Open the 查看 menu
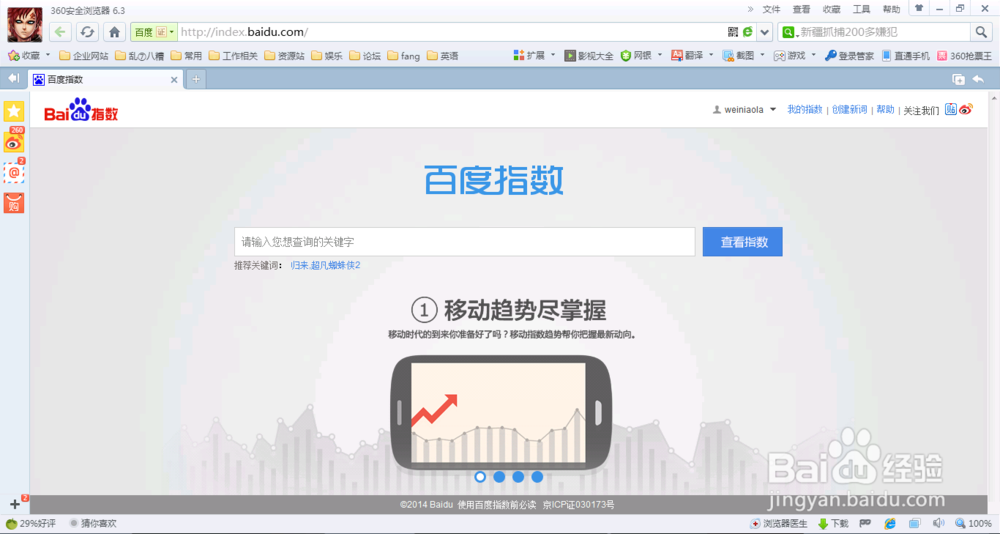Viewport: 1000px width, 534px height. [801, 9]
